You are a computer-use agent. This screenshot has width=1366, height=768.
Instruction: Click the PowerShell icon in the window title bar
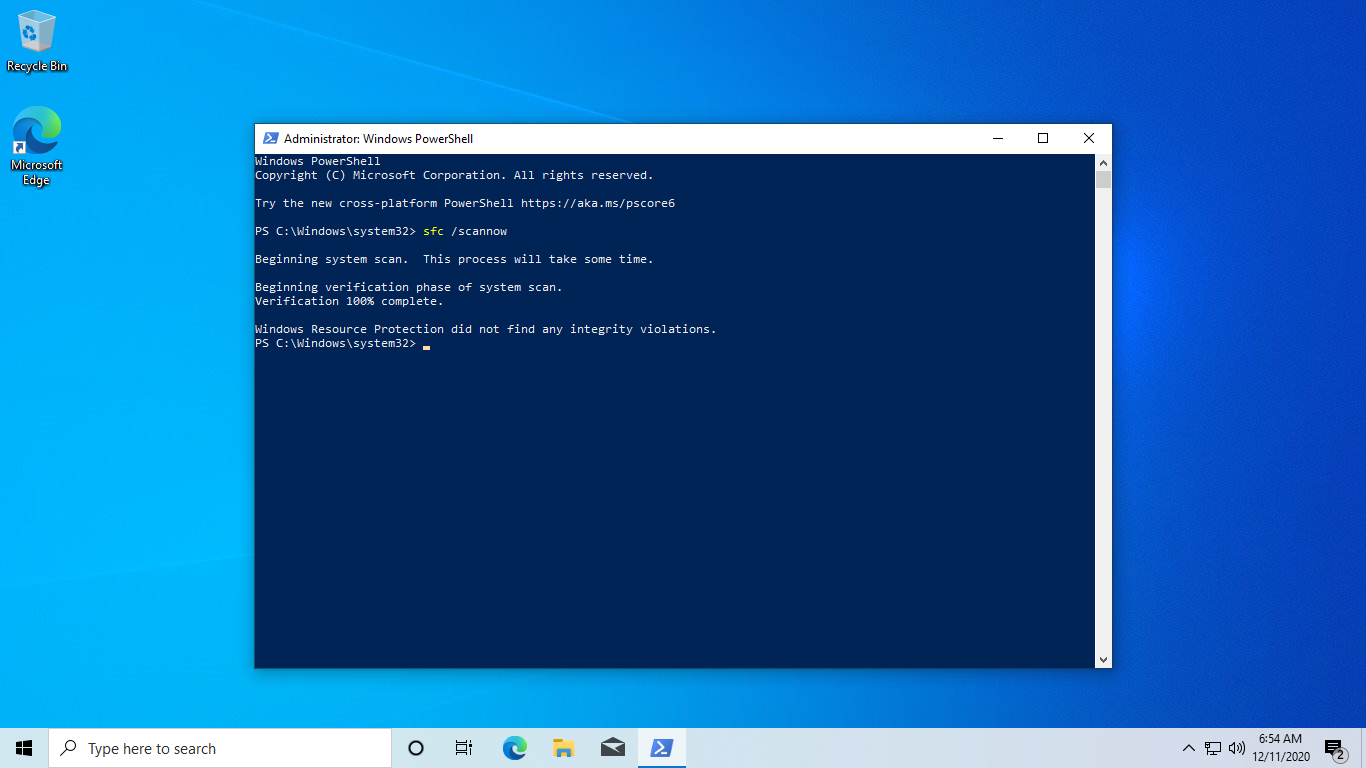tap(270, 139)
